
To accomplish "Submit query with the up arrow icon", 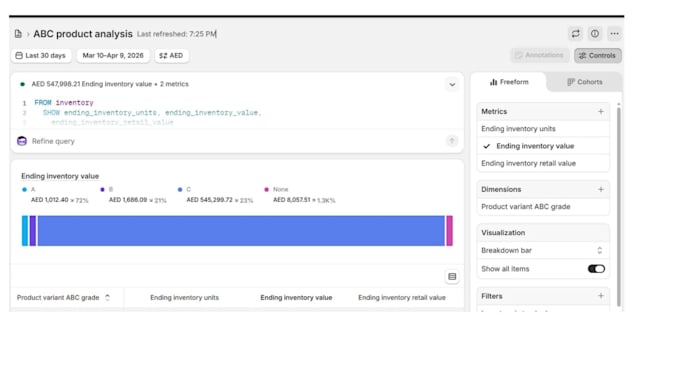I will click(451, 141).
